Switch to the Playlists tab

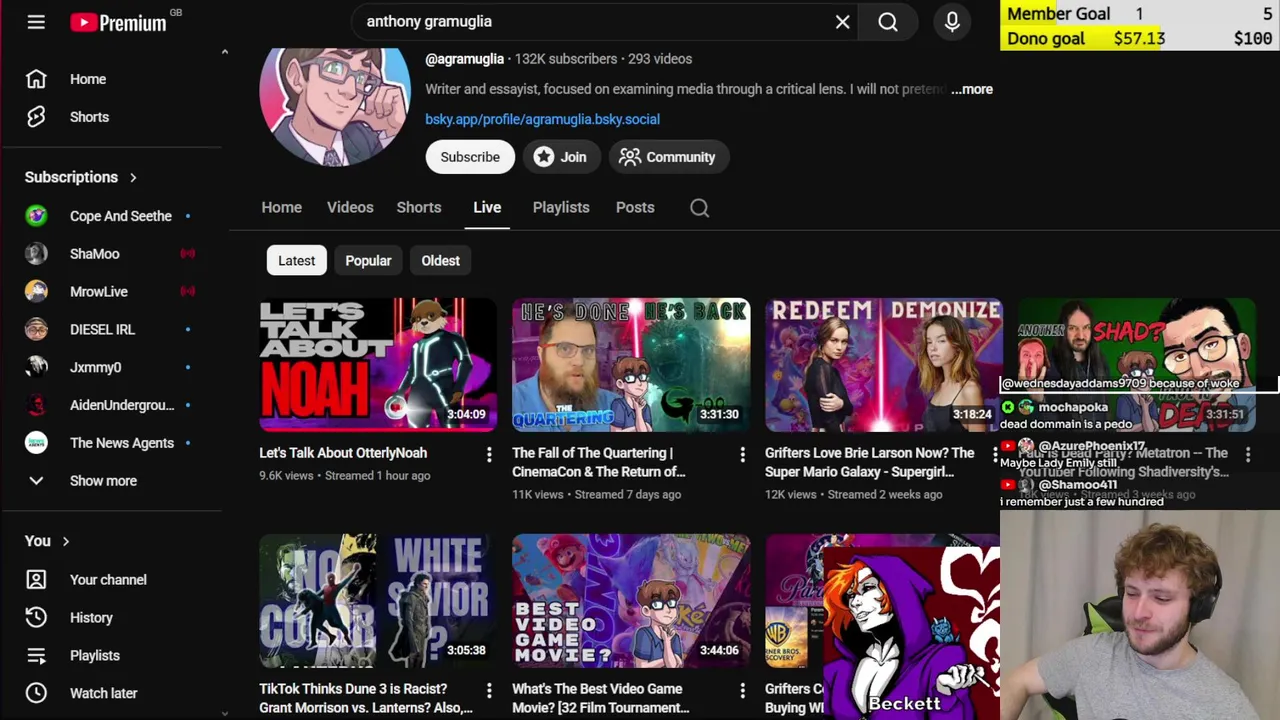(x=561, y=207)
